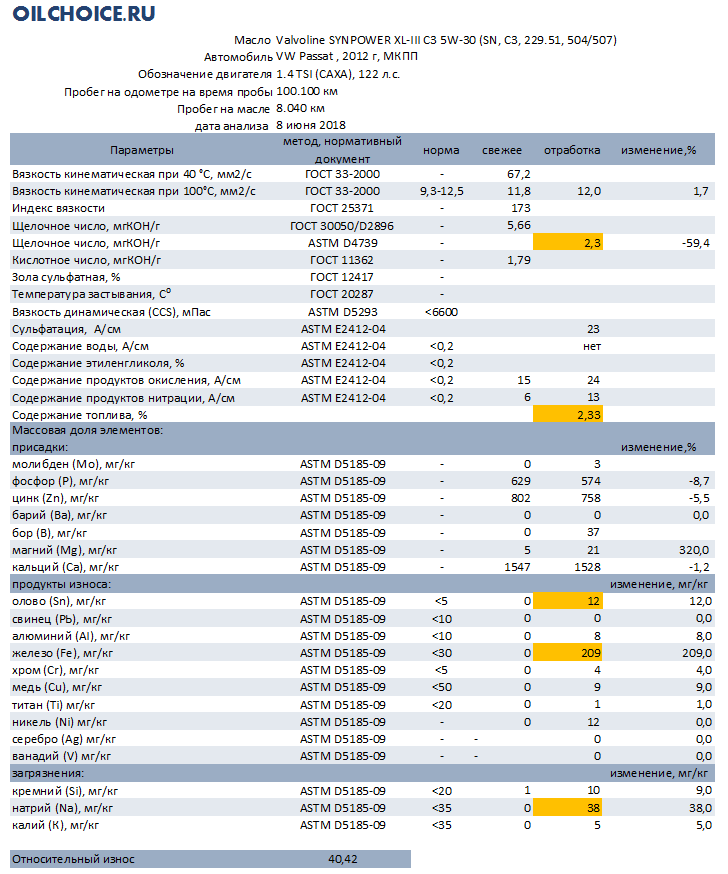
Task: Click viscosity index value 173
Action: tap(521, 208)
